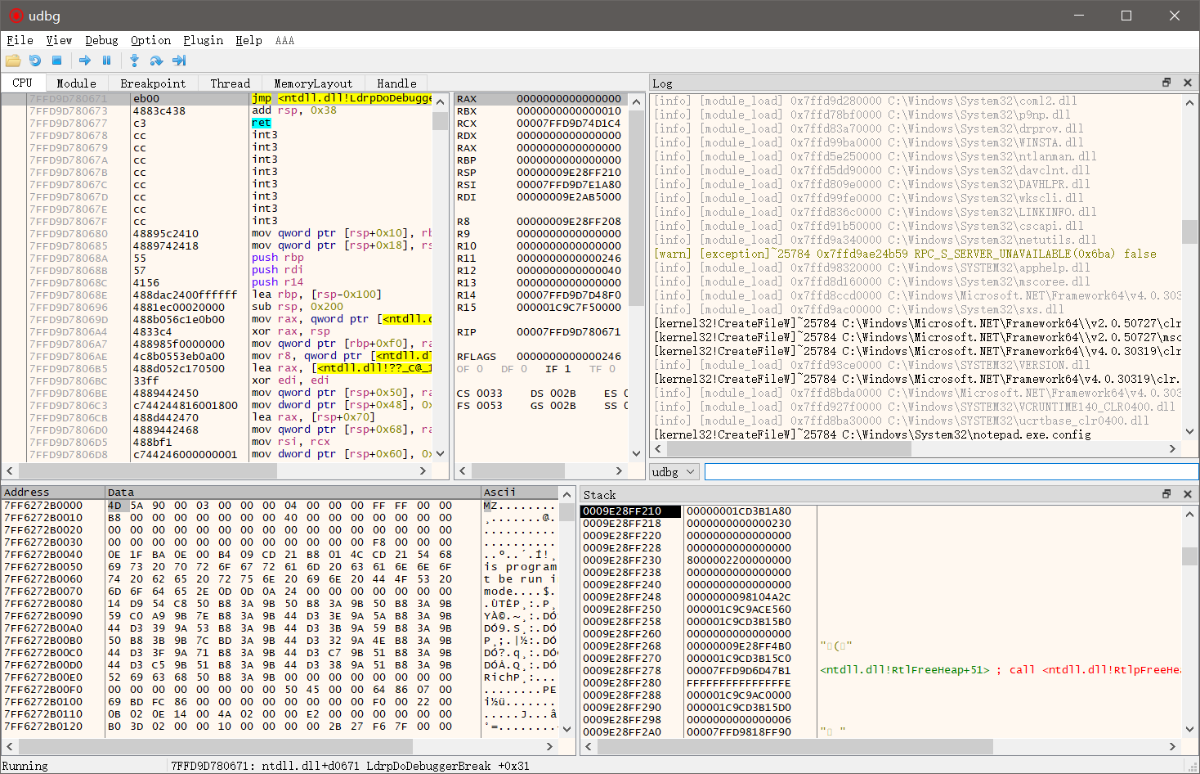
Task: Open the File menu
Action: [19, 40]
